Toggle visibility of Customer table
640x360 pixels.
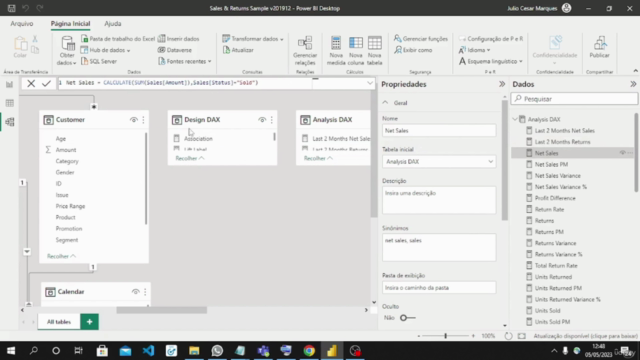pyautogui.click(x=133, y=120)
